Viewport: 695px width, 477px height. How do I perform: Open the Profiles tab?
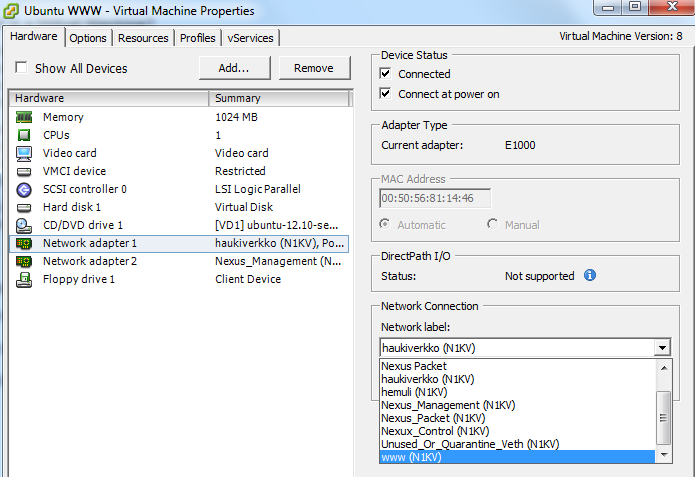[197, 38]
